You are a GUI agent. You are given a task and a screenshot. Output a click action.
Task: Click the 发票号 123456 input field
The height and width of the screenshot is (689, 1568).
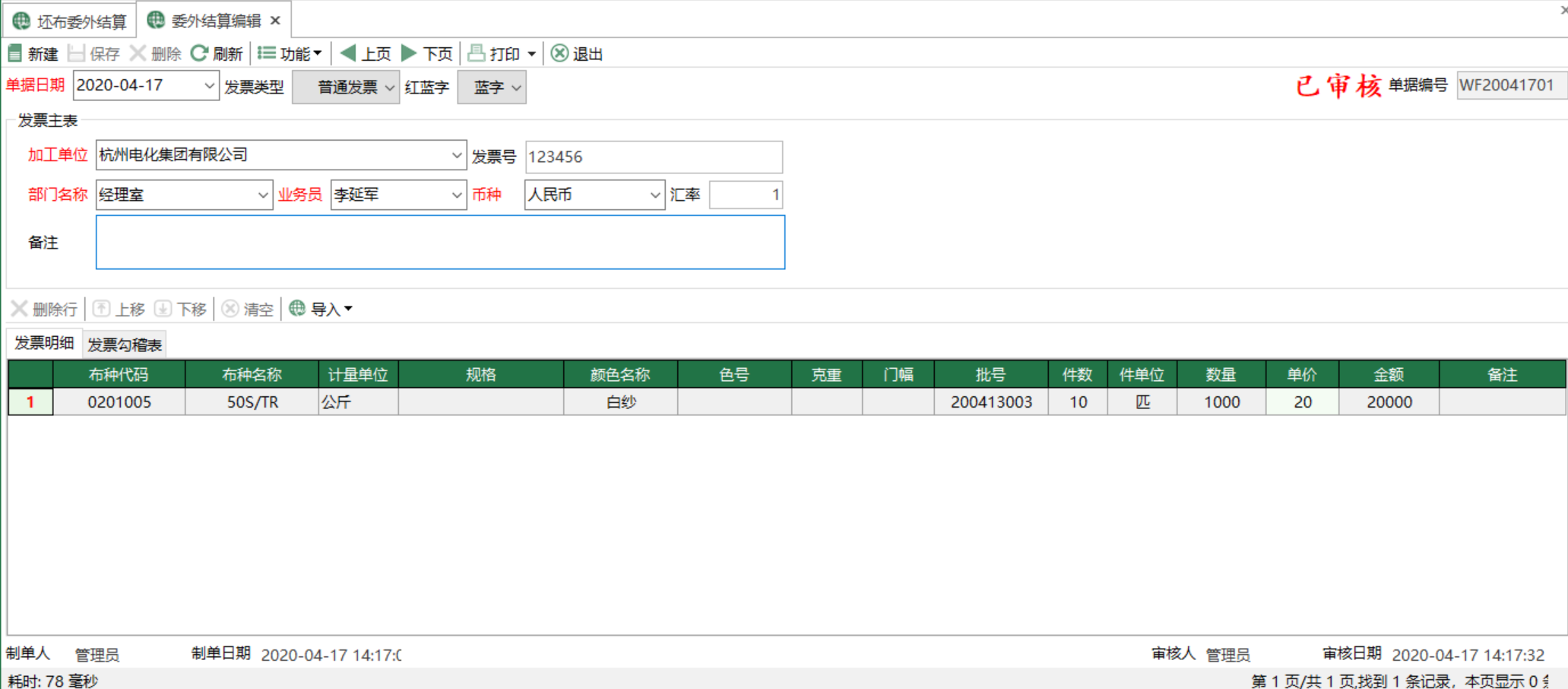tap(654, 157)
